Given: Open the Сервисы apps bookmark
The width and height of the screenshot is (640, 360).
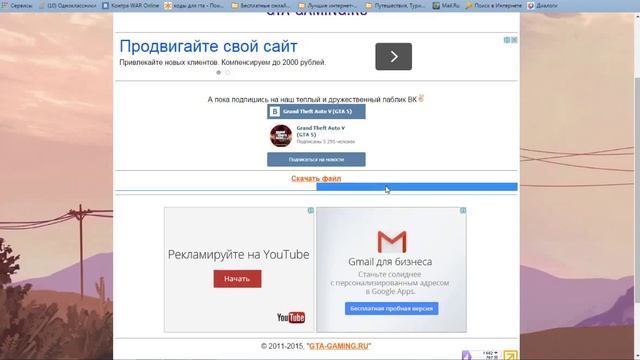Looking at the screenshot, I should click(17, 6).
